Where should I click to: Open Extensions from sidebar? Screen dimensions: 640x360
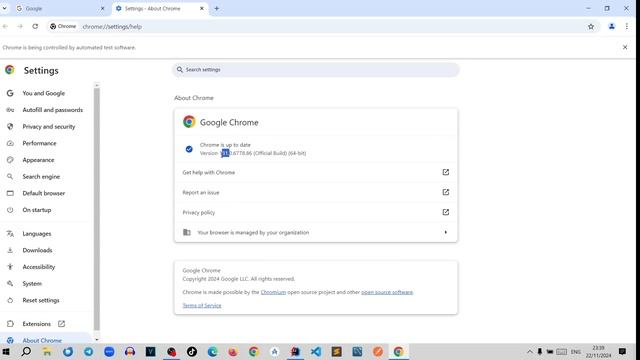pos(36,324)
